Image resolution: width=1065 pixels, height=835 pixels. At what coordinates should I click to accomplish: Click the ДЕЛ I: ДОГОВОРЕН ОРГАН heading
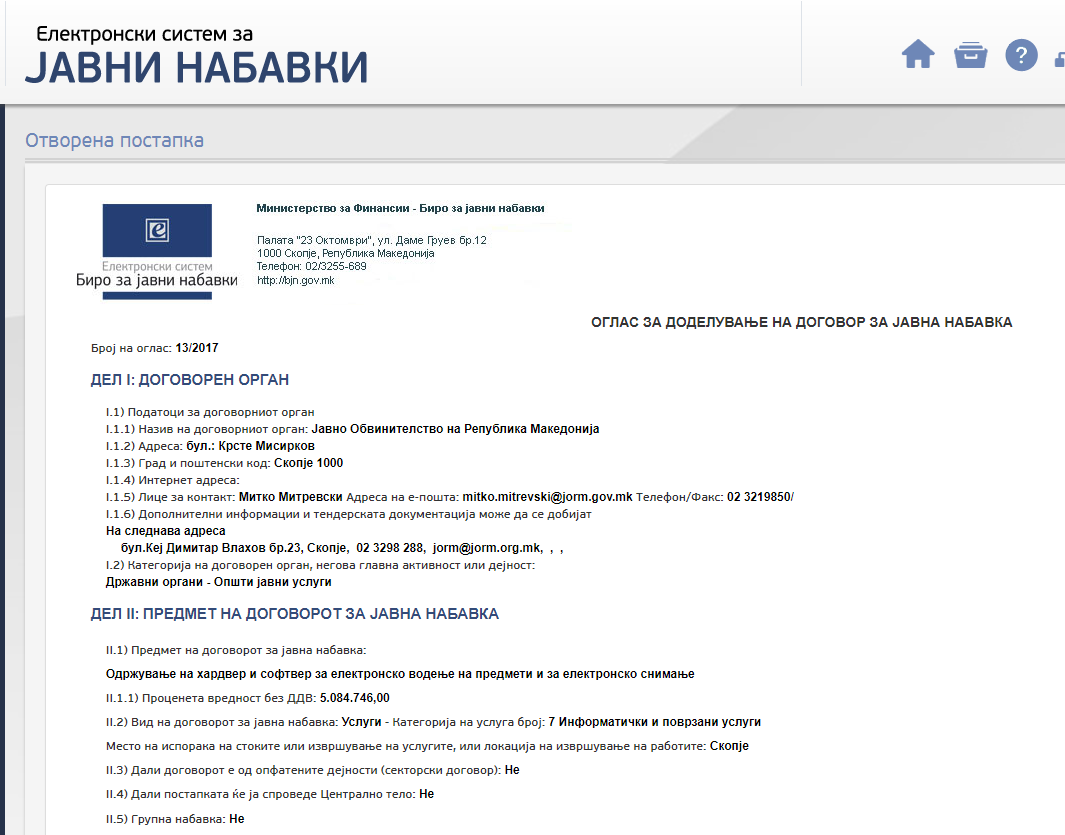(x=190, y=380)
